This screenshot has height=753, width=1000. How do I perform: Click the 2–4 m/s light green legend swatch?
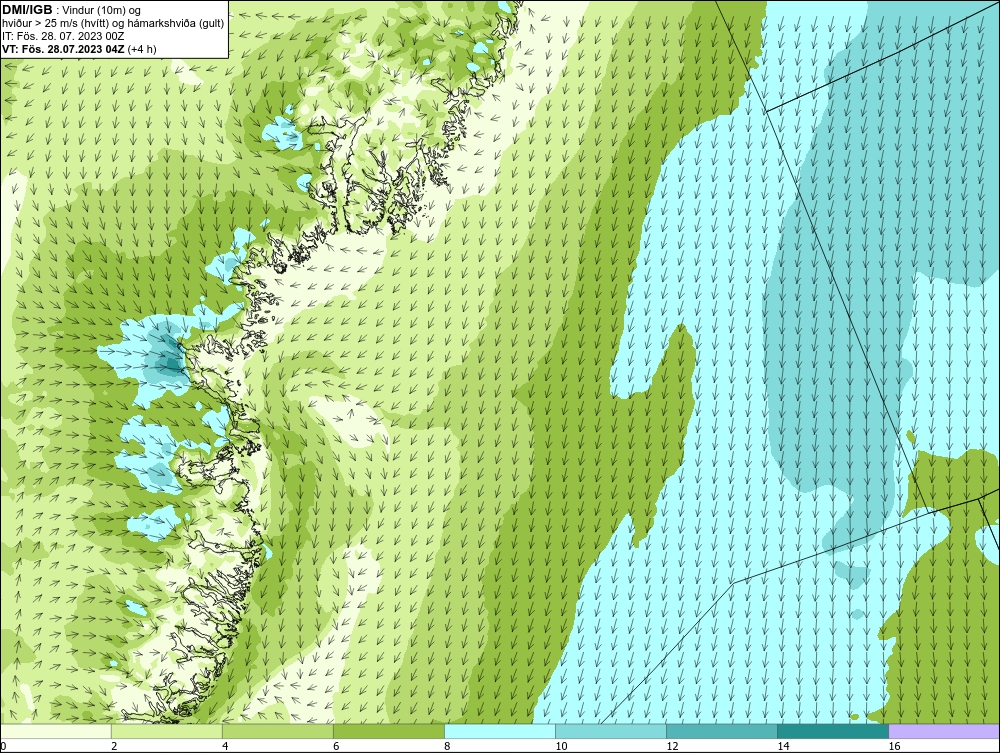click(x=166, y=731)
